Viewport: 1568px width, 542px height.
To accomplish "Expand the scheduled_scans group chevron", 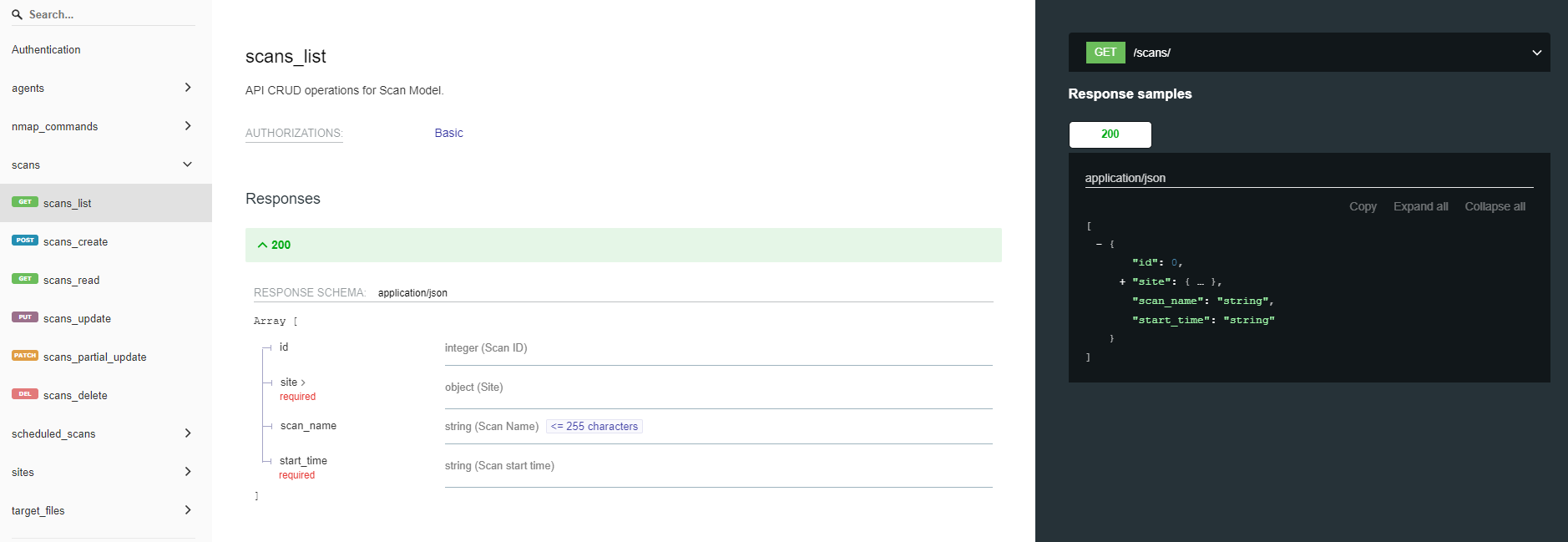I will (x=188, y=433).
